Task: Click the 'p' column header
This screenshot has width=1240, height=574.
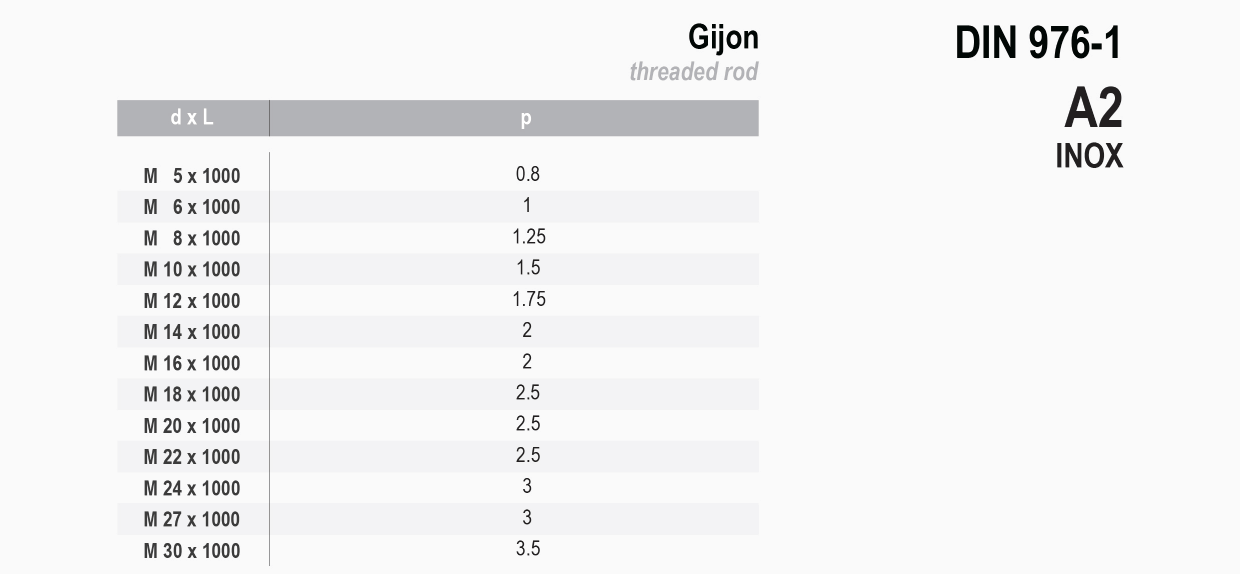Action: click(514, 118)
